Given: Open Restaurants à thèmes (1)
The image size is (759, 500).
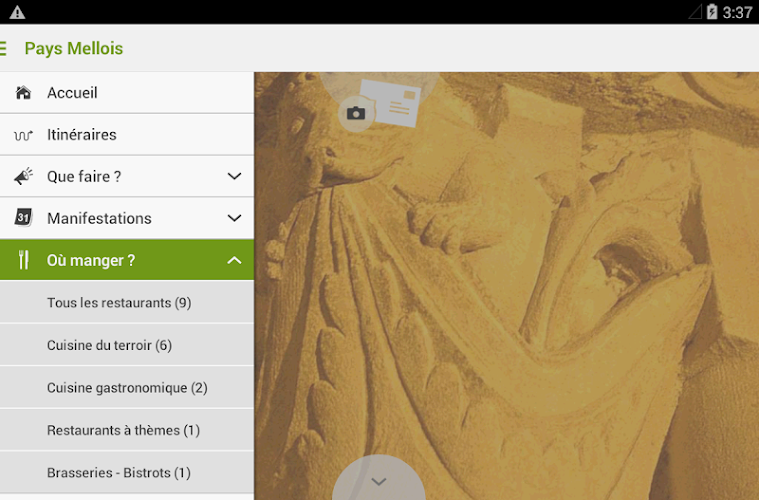Looking at the screenshot, I should [127, 430].
